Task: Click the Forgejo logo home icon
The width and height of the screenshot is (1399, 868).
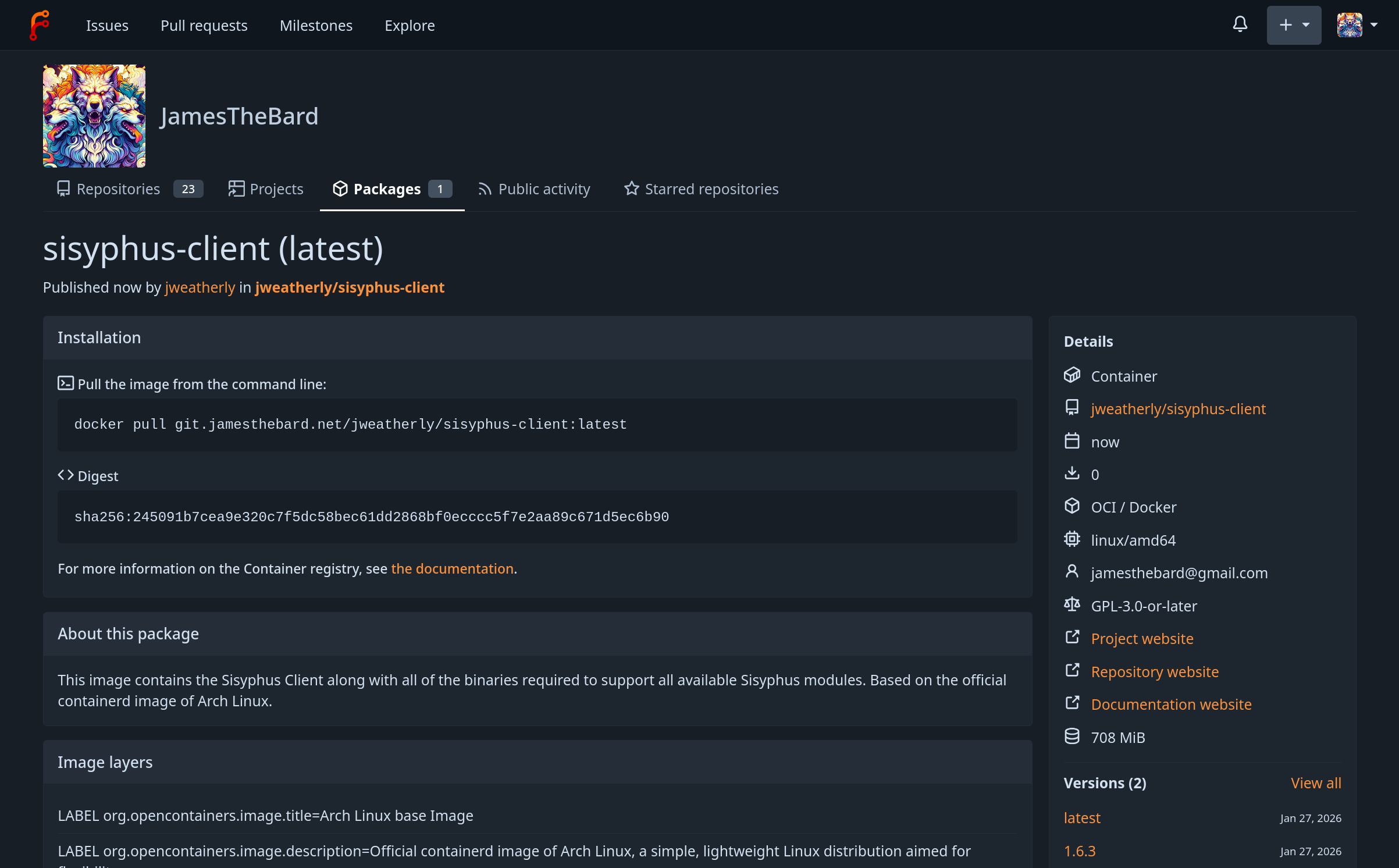Action: point(40,25)
